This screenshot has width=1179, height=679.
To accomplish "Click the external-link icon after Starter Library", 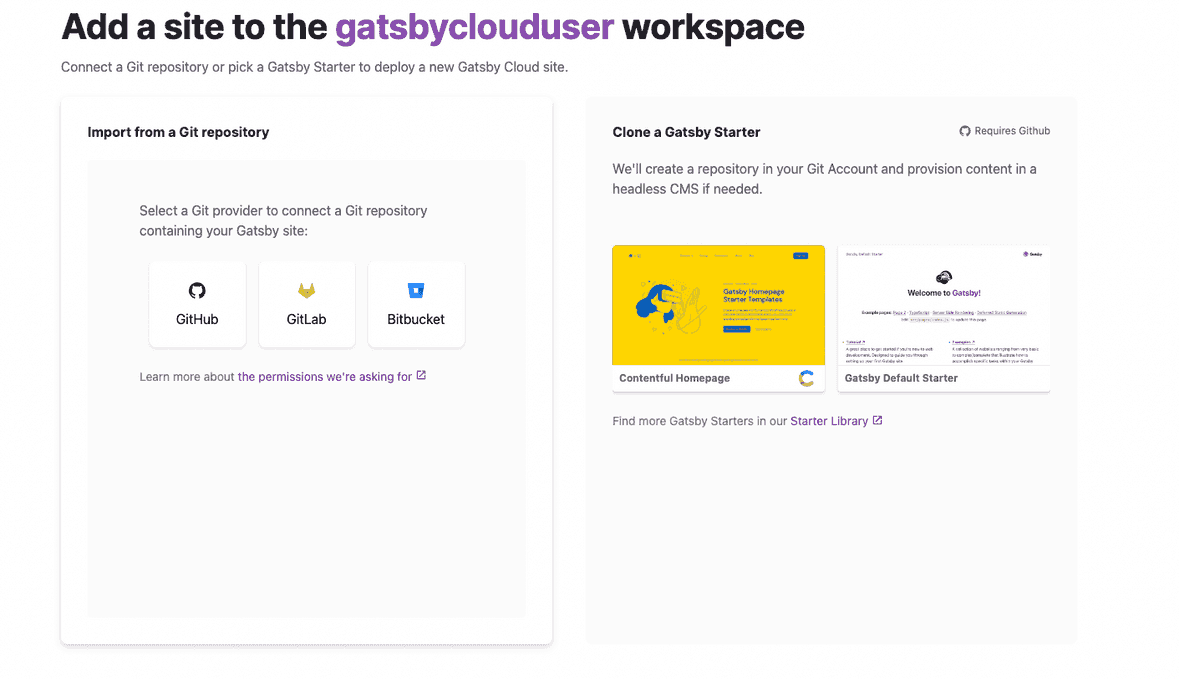I will [x=877, y=420].
